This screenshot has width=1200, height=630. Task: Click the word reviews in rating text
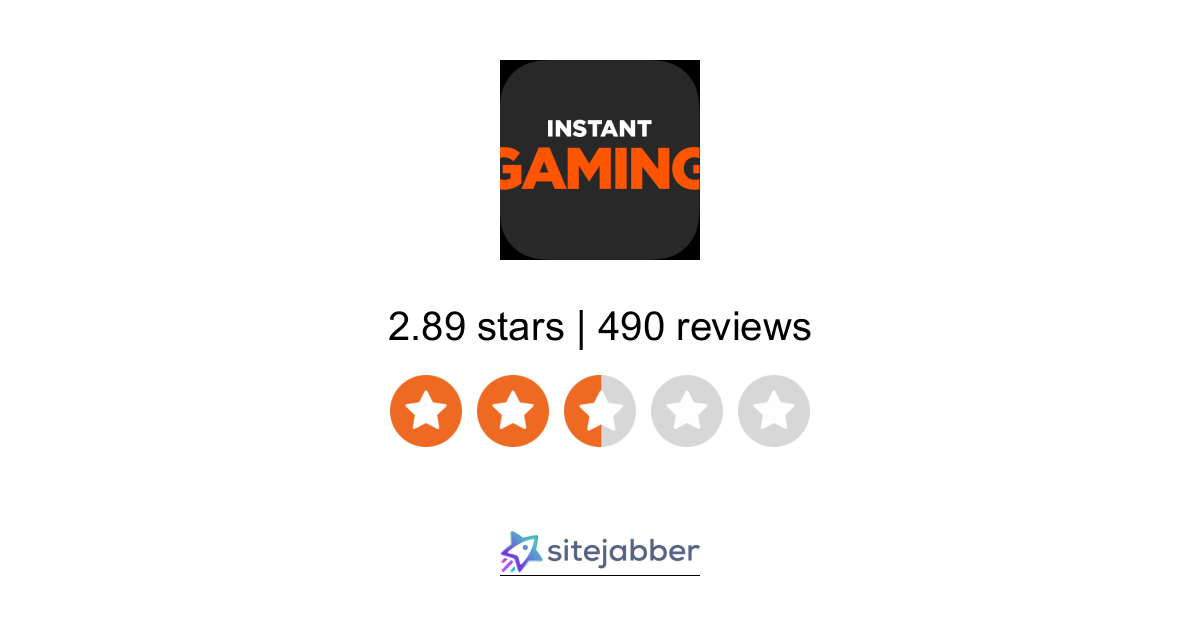[x=744, y=327]
